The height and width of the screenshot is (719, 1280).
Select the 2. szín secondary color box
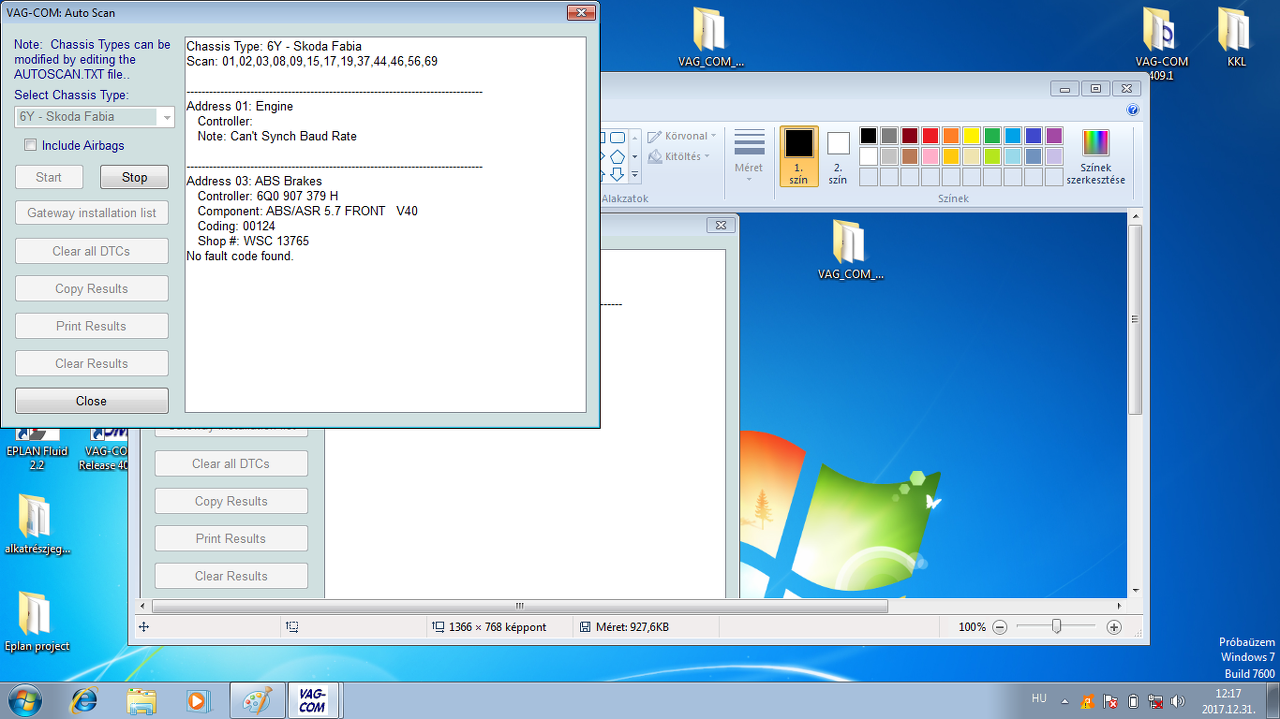click(x=838, y=156)
